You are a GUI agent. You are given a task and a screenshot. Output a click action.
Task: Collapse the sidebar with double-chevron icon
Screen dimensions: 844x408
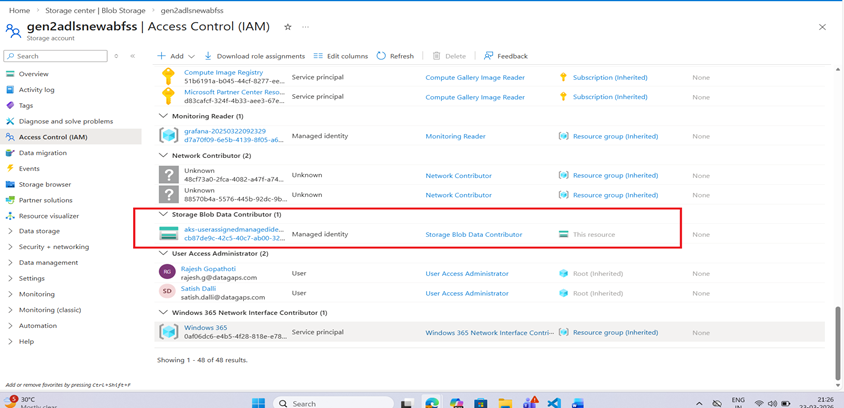click(132, 56)
